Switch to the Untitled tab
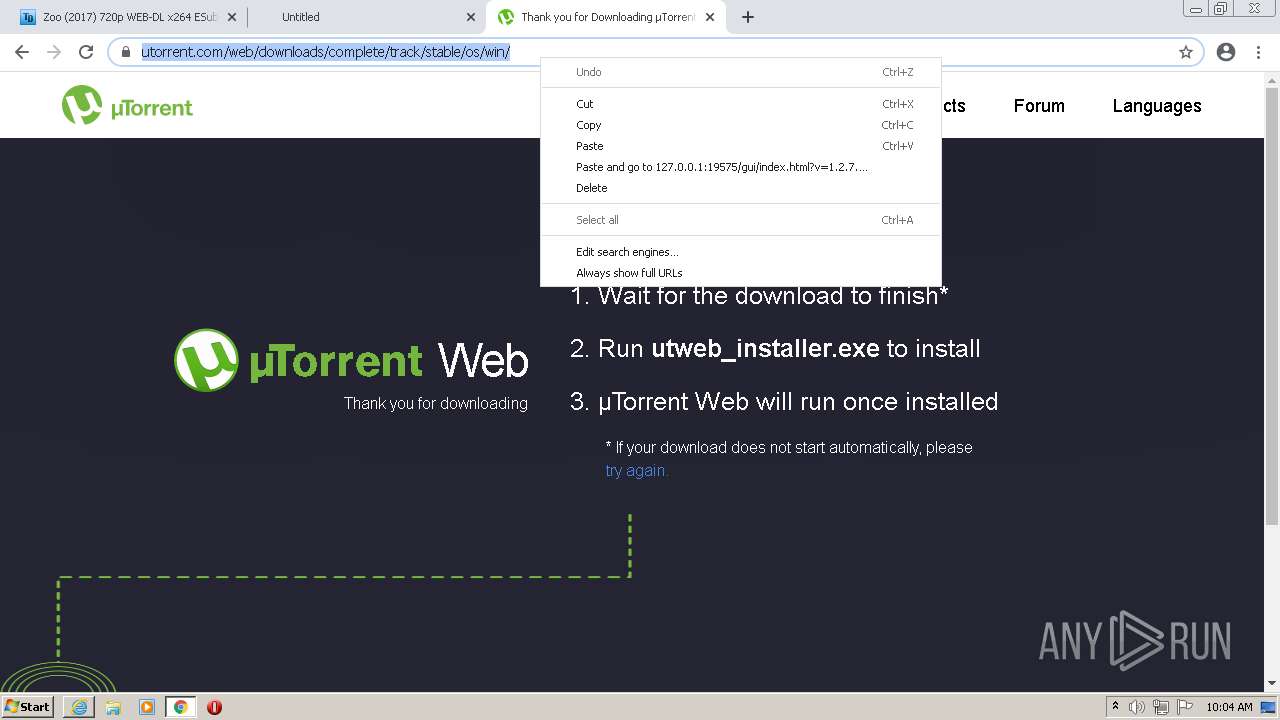The height and width of the screenshot is (720, 1280). (x=365, y=17)
